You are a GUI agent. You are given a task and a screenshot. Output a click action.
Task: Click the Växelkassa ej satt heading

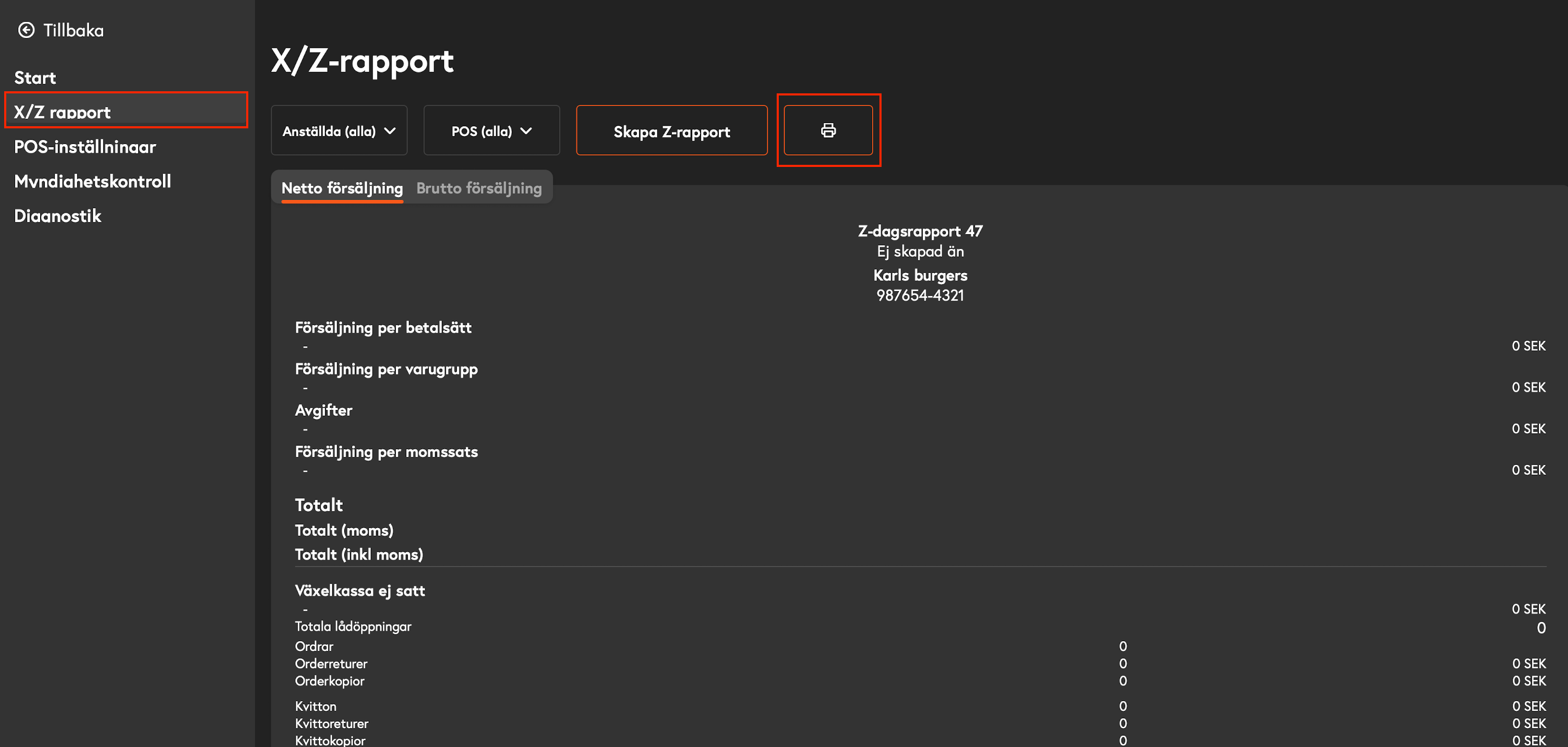(360, 591)
